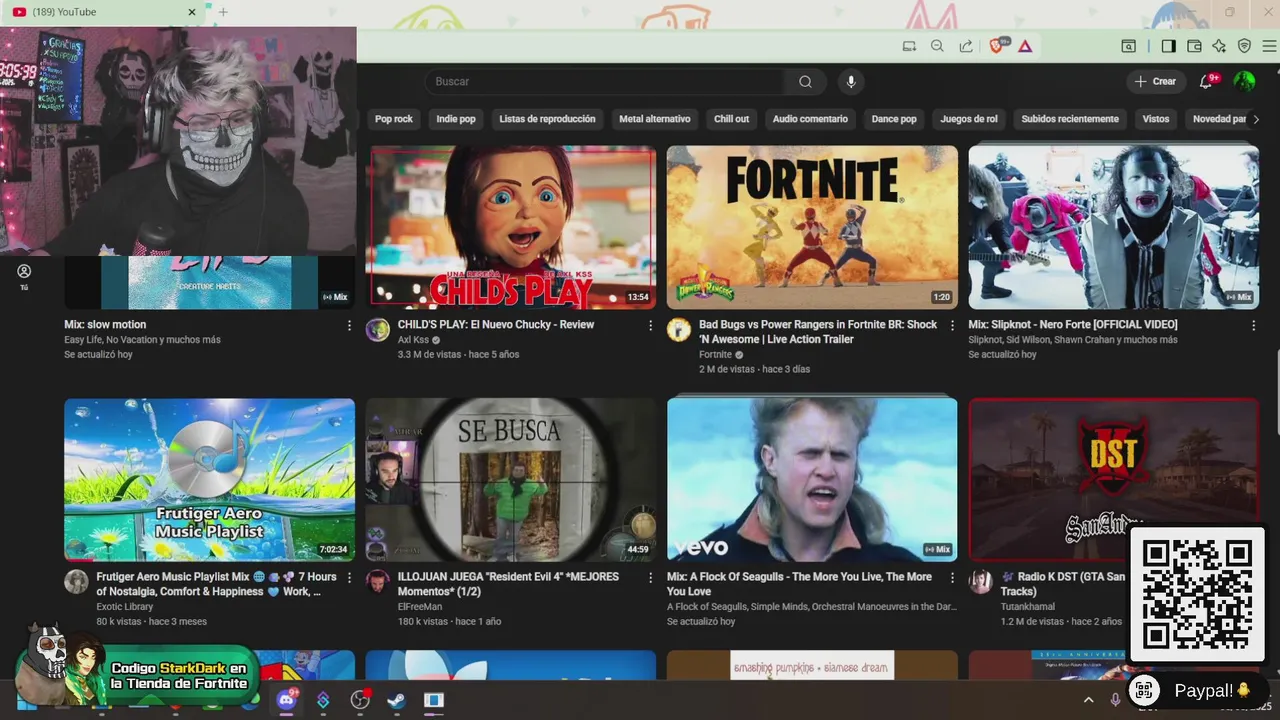This screenshot has width=1280, height=720.
Task: Click the microphone tray icon
Action: pos(1116,700)
